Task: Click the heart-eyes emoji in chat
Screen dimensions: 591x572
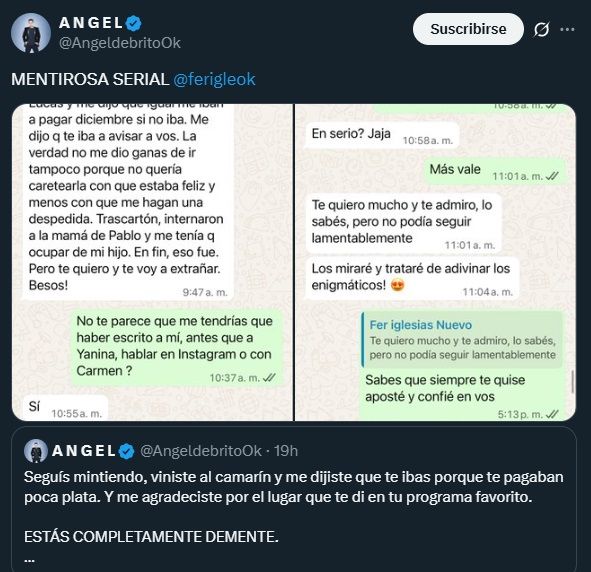Action: click(x=397, y=285)
